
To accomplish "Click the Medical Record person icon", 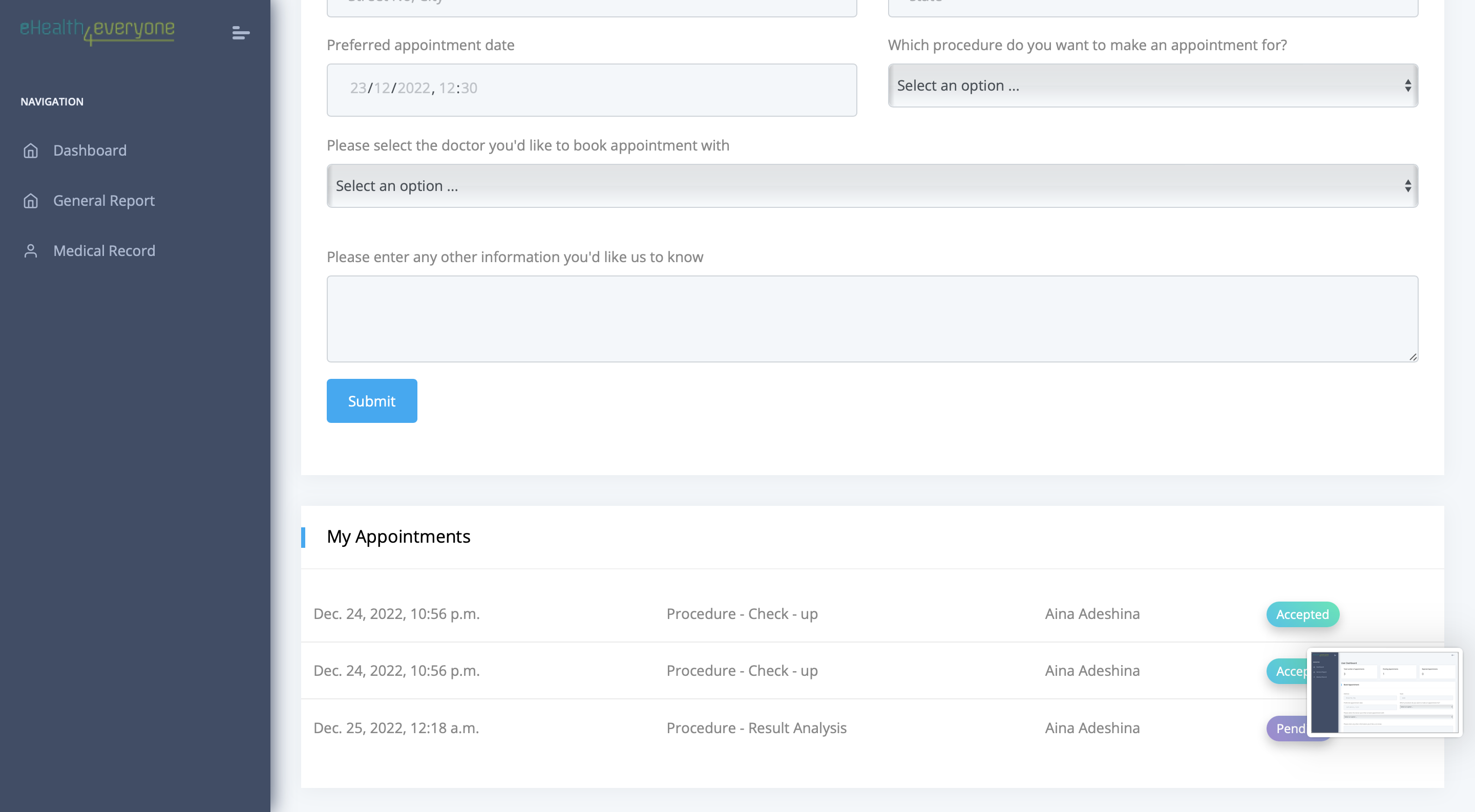I will click(x=30, y=250).
